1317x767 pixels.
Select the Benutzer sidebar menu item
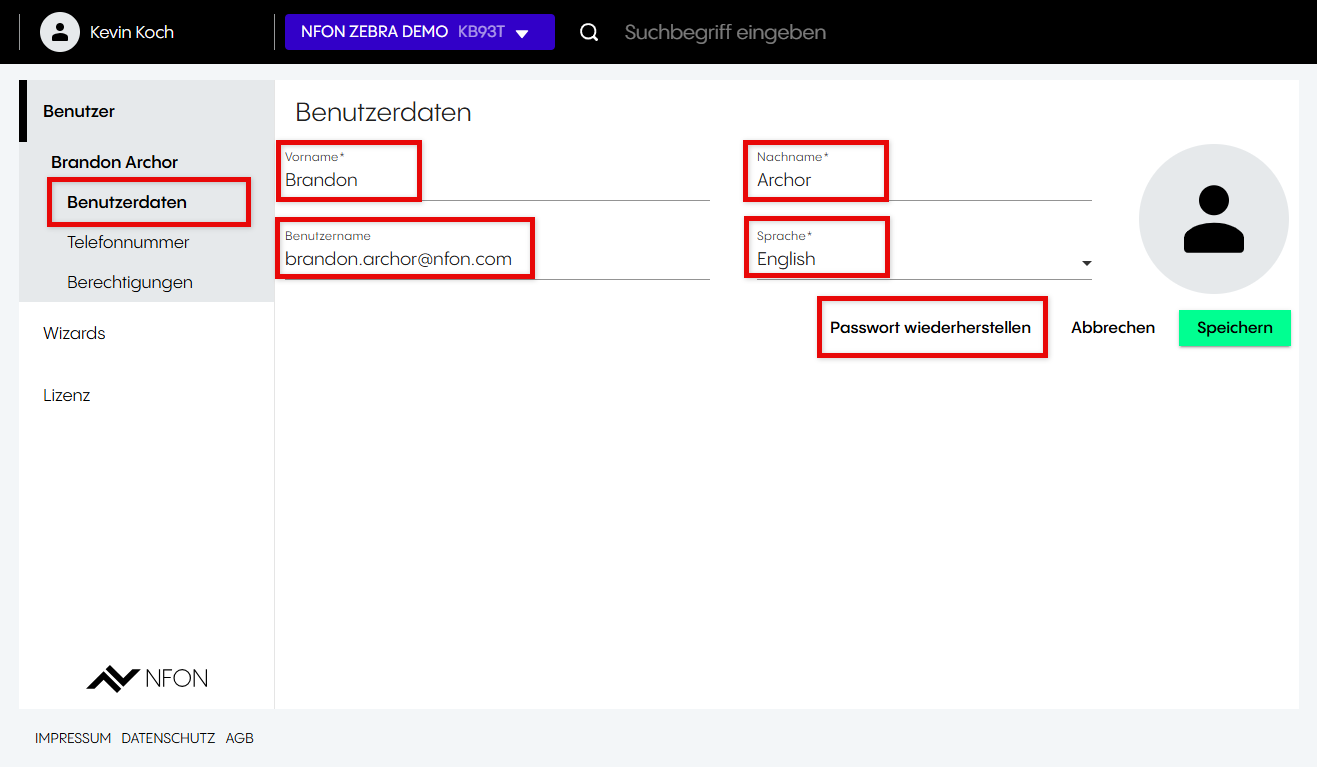click(x=79, y=111)
